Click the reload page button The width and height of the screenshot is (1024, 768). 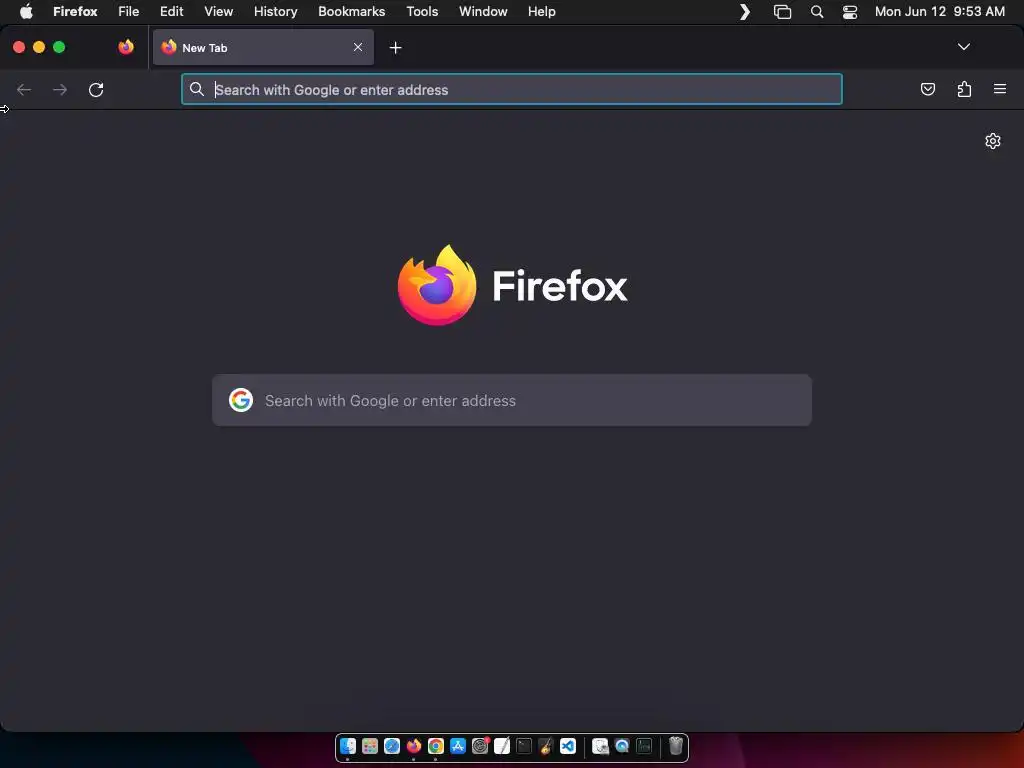pyautogui.click(x=96, y=89)
